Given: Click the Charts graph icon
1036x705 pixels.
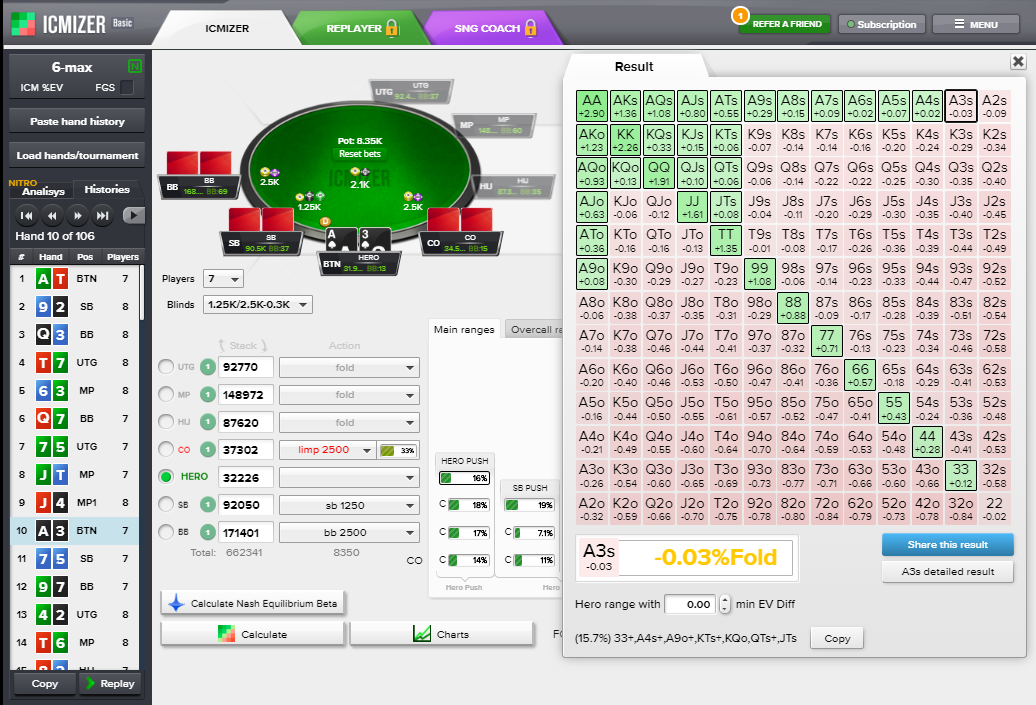Looking at the screenshot, I should [422, 634].
